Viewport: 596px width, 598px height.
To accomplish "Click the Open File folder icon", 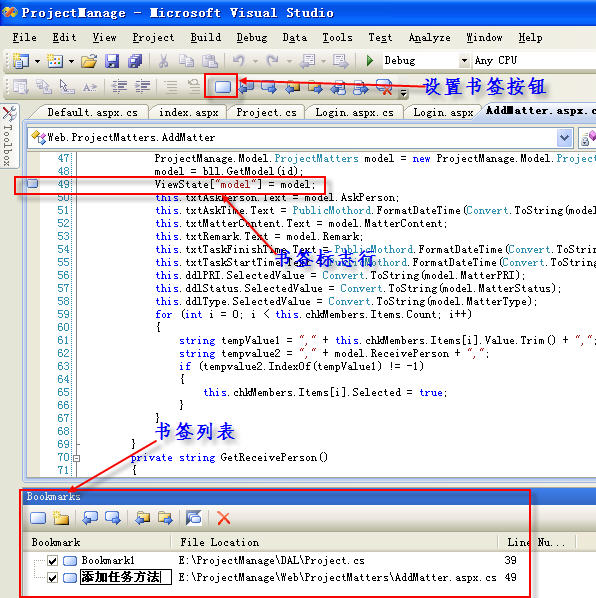I will click(89, 61).
